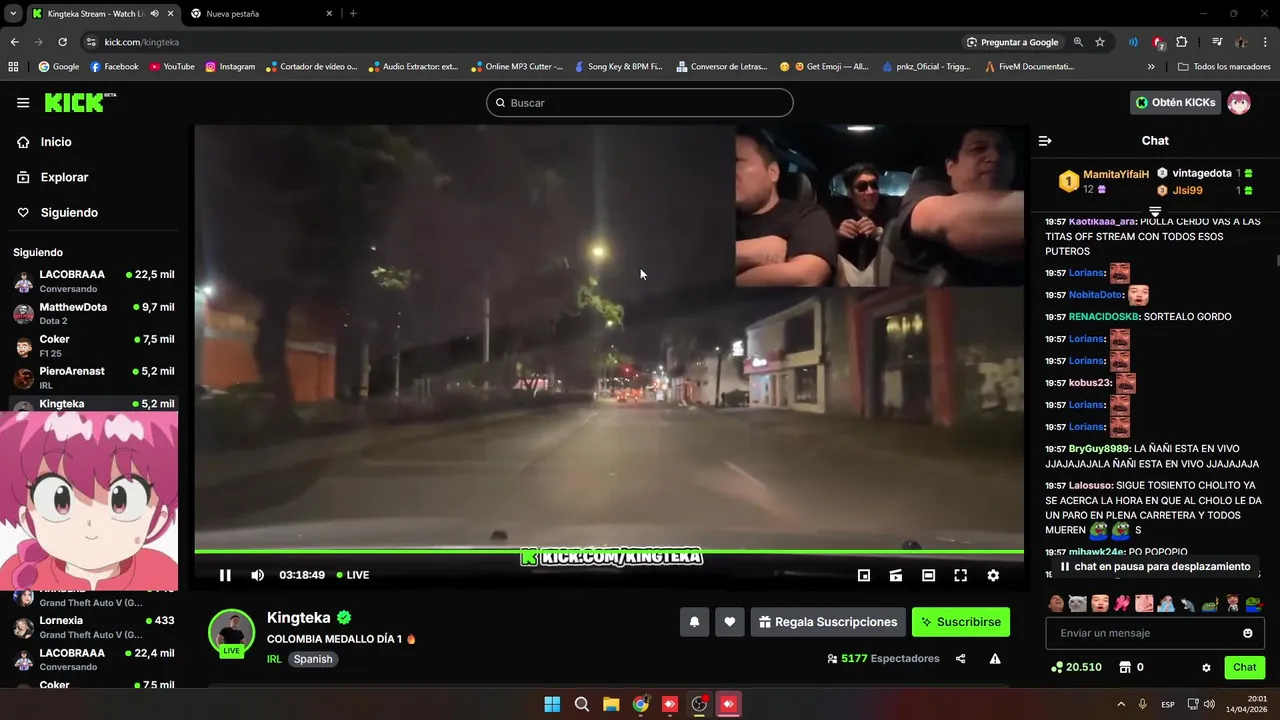The image size is (1280, 720).
Task: Open media controls icon in Chrome toolbar
Action: [1217, 42]
